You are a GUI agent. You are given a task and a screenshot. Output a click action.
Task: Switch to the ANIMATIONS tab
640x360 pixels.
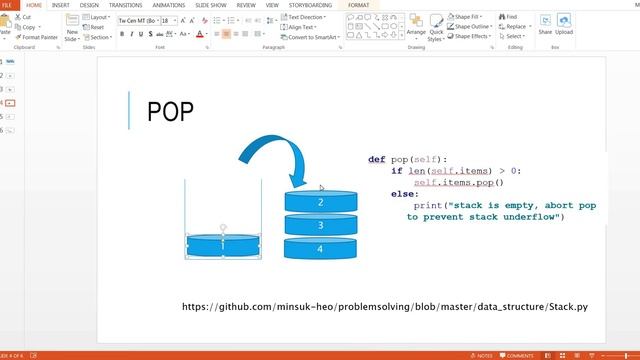(169, 5)
